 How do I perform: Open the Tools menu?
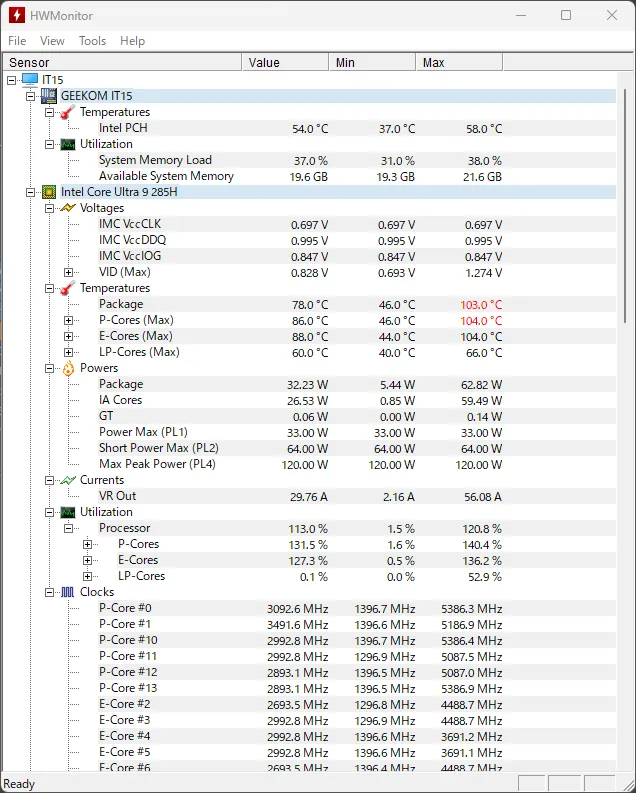click(x=92, y=40)
